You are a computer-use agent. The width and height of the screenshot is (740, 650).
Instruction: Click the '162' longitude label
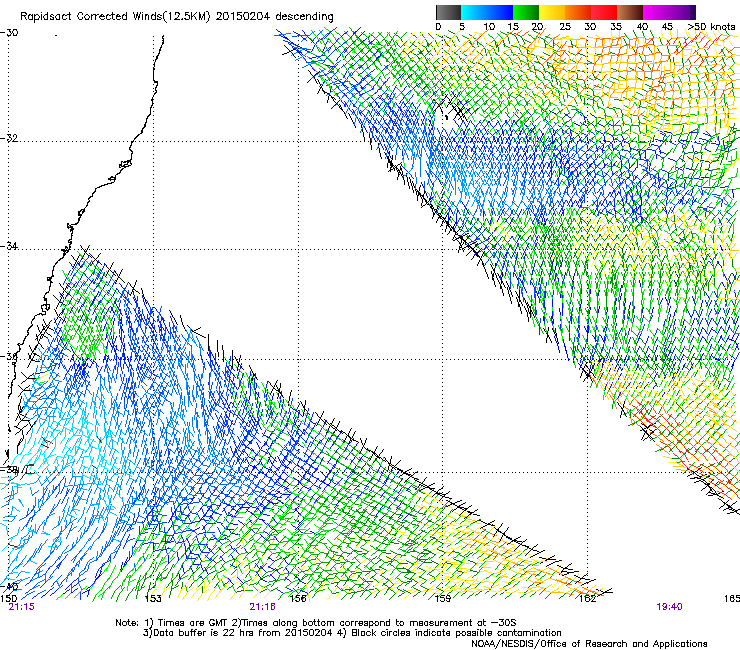[588, 599]
